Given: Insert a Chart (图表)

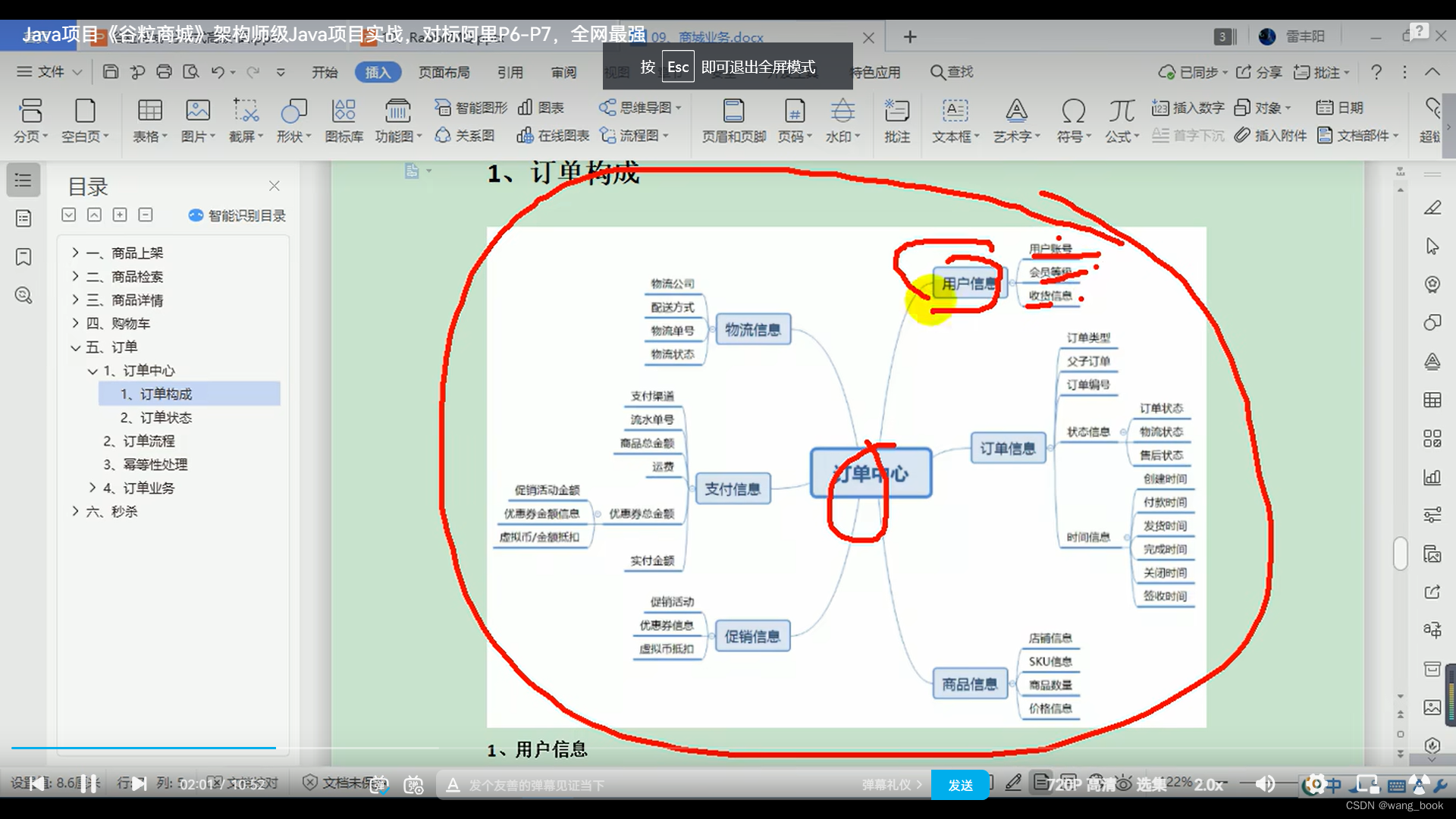Looking at the screenshot, I should click(x=541, y=108).
